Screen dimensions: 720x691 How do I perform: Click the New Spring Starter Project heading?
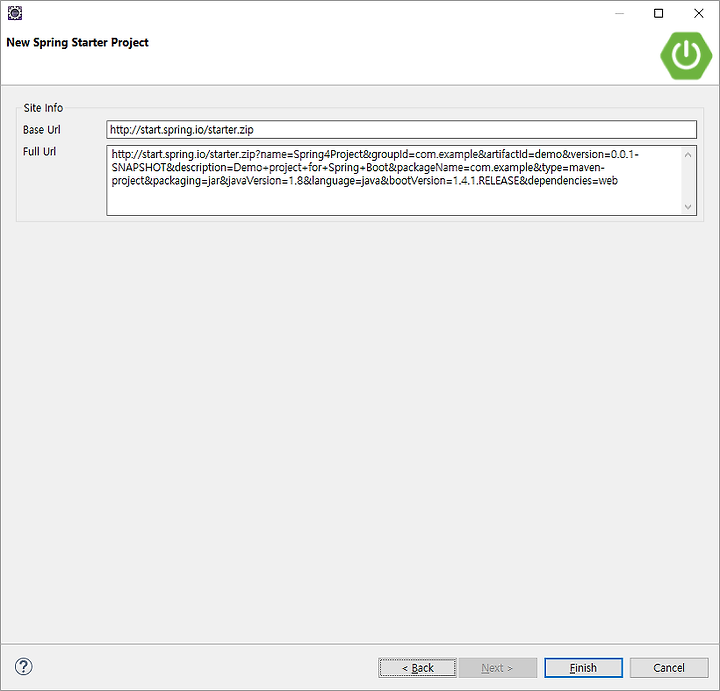pyautogui.click(x=77, y=42)
